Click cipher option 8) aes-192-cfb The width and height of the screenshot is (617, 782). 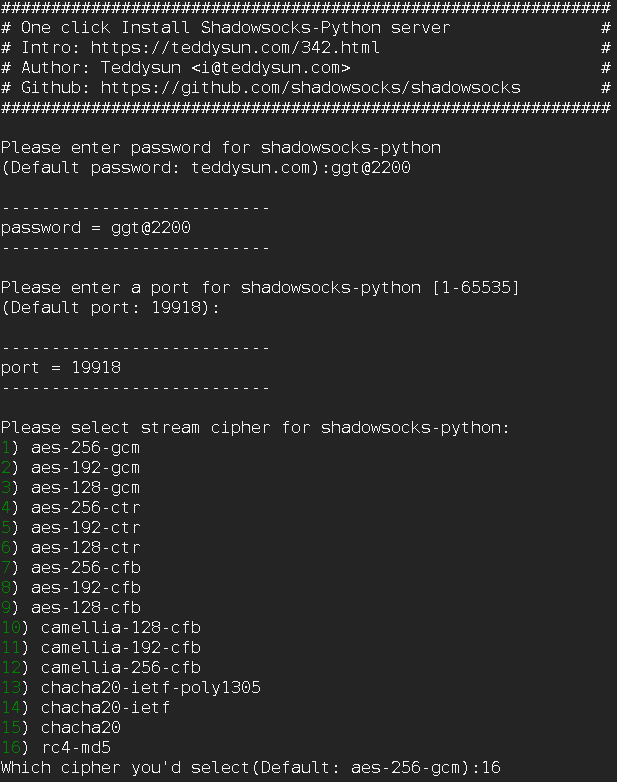[x=71, y=587]
